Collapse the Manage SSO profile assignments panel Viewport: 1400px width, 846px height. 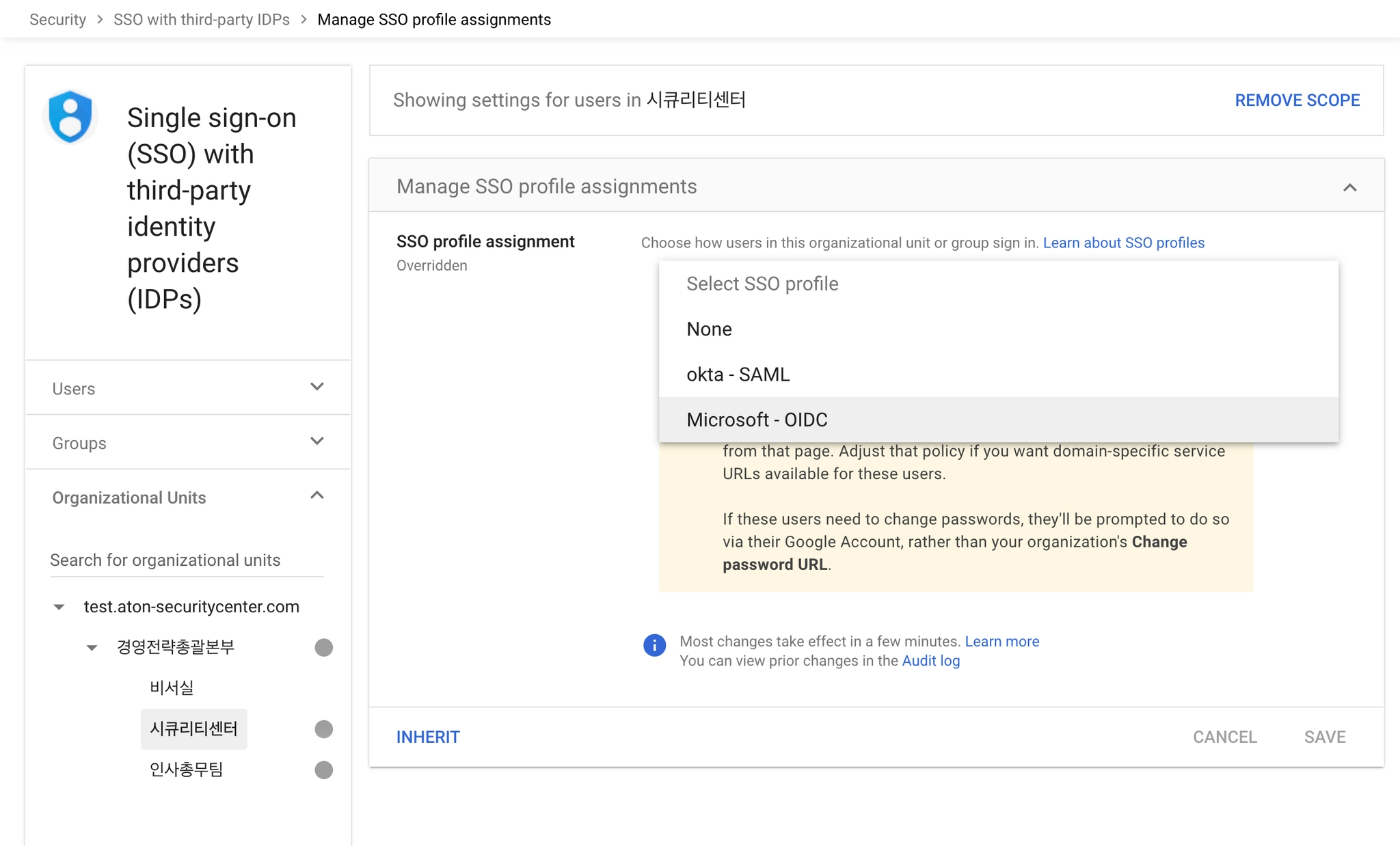click(x=1349, y=187)
